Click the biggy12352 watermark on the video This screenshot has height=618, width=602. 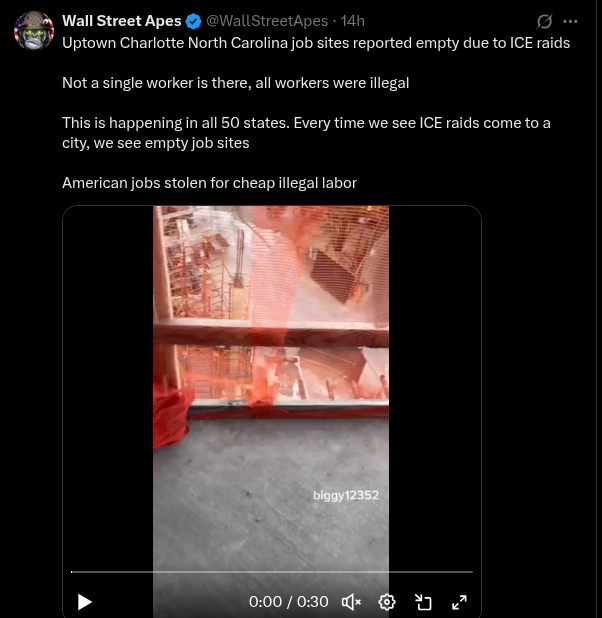346,495
